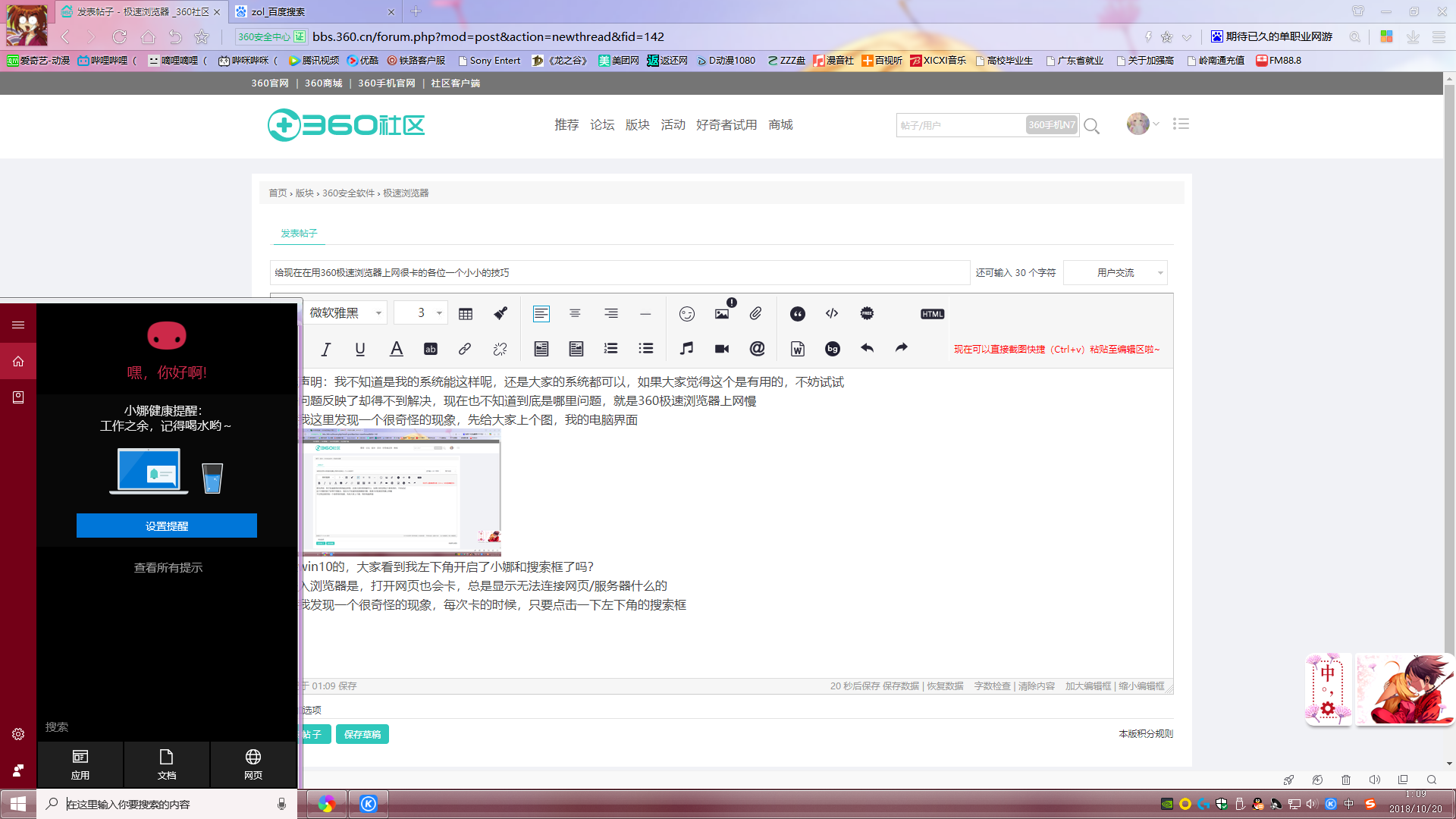Screen dimensions: 1456x819
Task: Click the 保存草稿 button
Action: click(x=362, y=734)
